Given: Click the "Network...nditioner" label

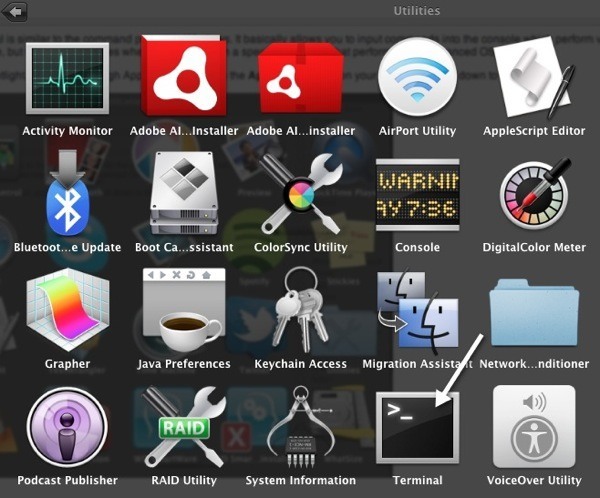Looking at the screenshot, I should pyautogui.click(x=534, y=364).
